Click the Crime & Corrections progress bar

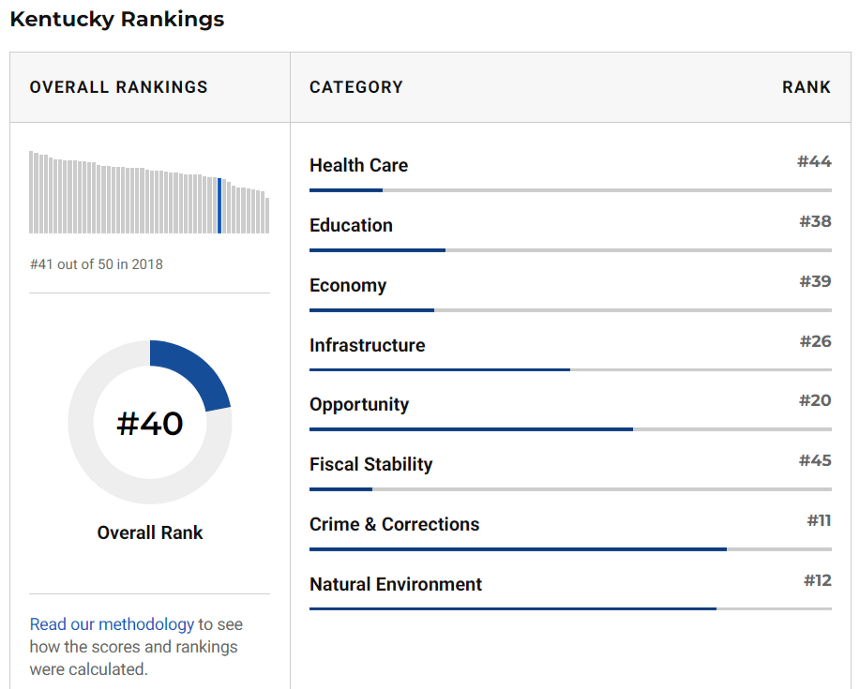point(570,549)
